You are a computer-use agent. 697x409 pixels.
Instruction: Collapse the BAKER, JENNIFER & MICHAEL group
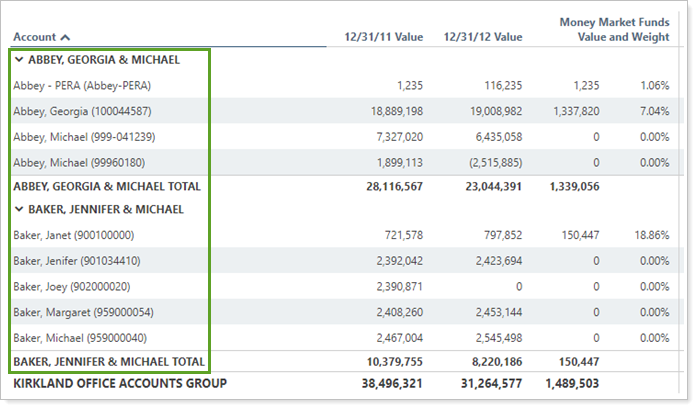pyautogui.click(x=19, y=210)
